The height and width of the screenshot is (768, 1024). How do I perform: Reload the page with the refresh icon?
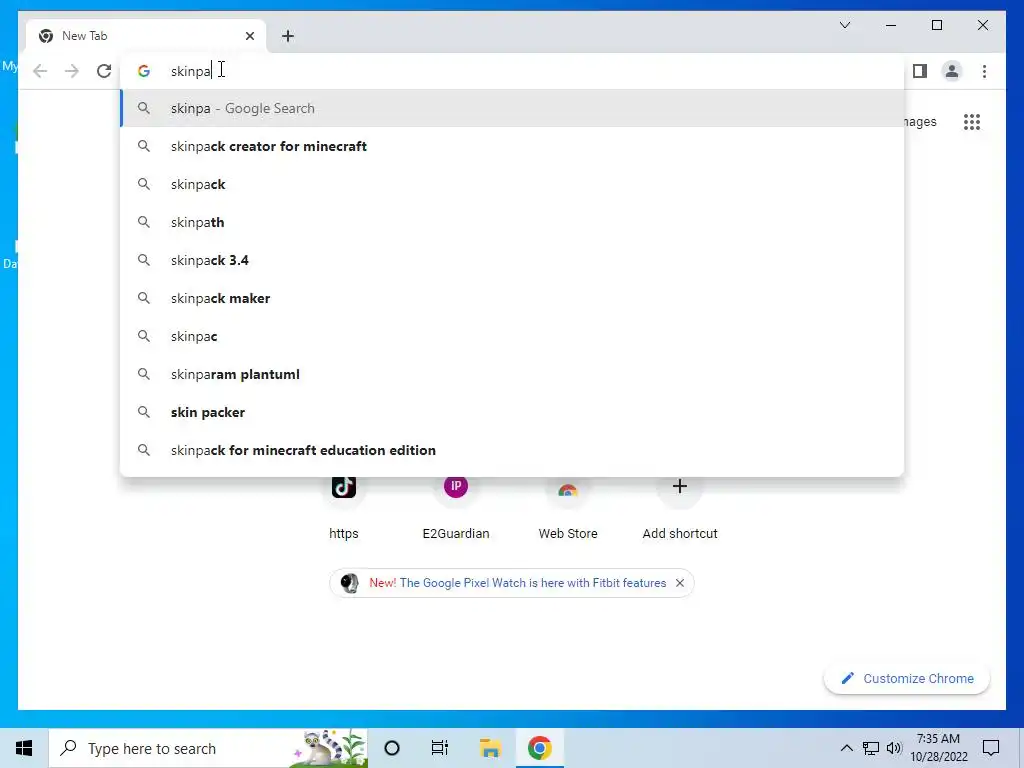tap(104, 71)
